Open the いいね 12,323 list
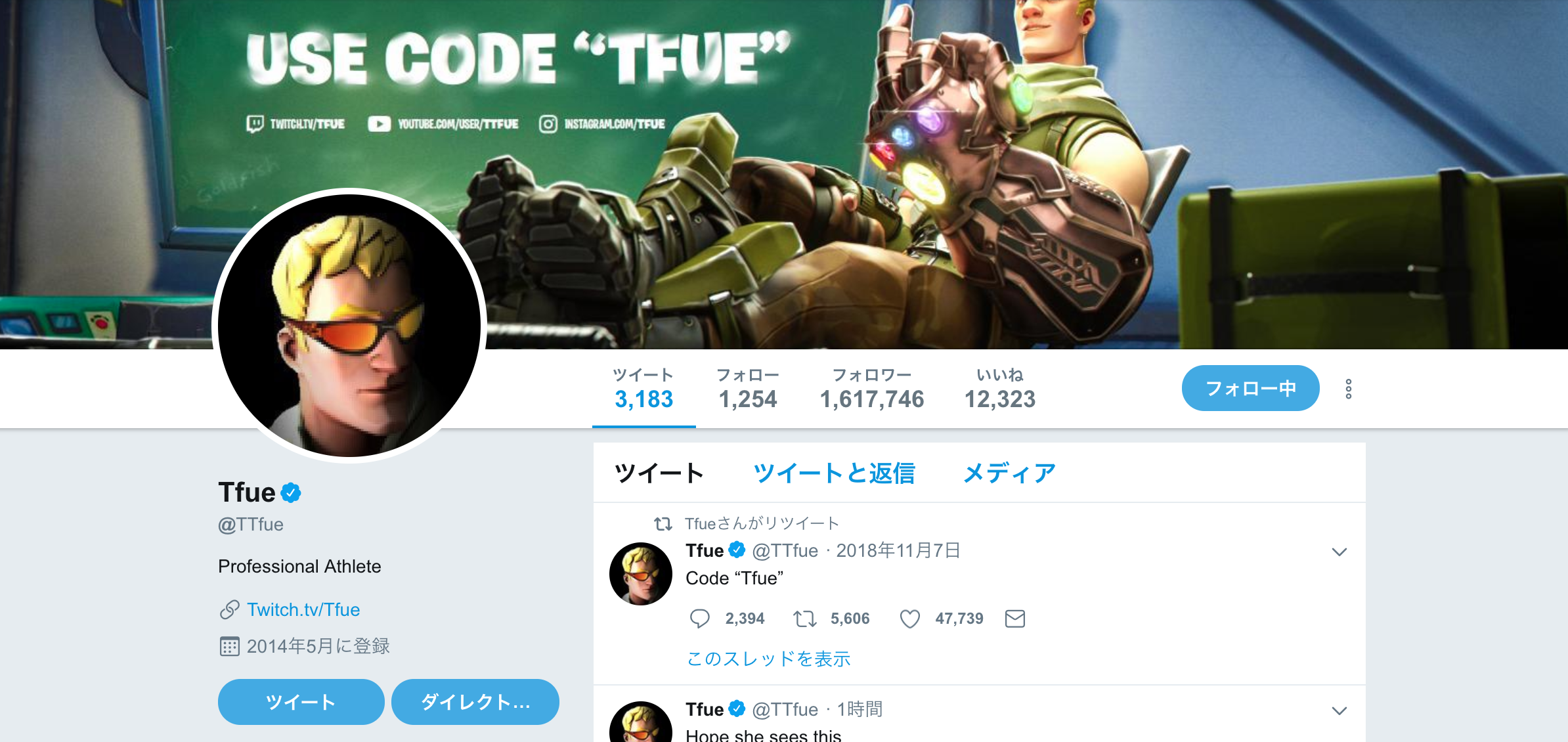Screen dimensions: 1568x742 coord(999,389)
